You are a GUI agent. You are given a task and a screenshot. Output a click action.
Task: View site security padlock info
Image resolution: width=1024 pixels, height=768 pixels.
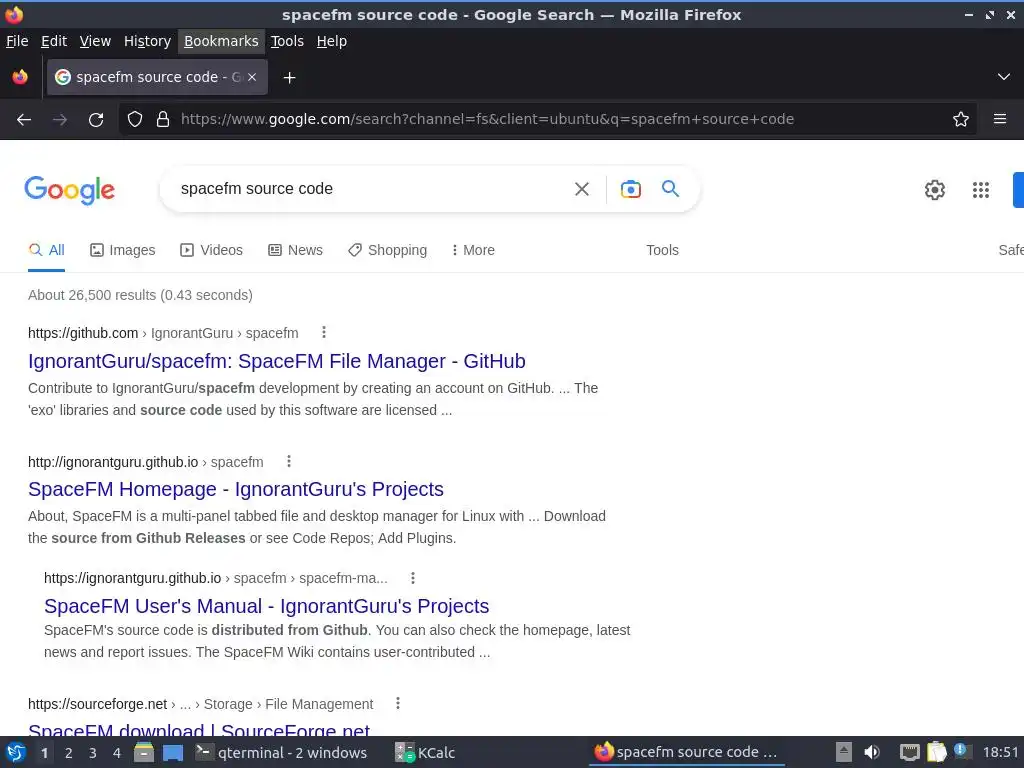tap(163, 119)
